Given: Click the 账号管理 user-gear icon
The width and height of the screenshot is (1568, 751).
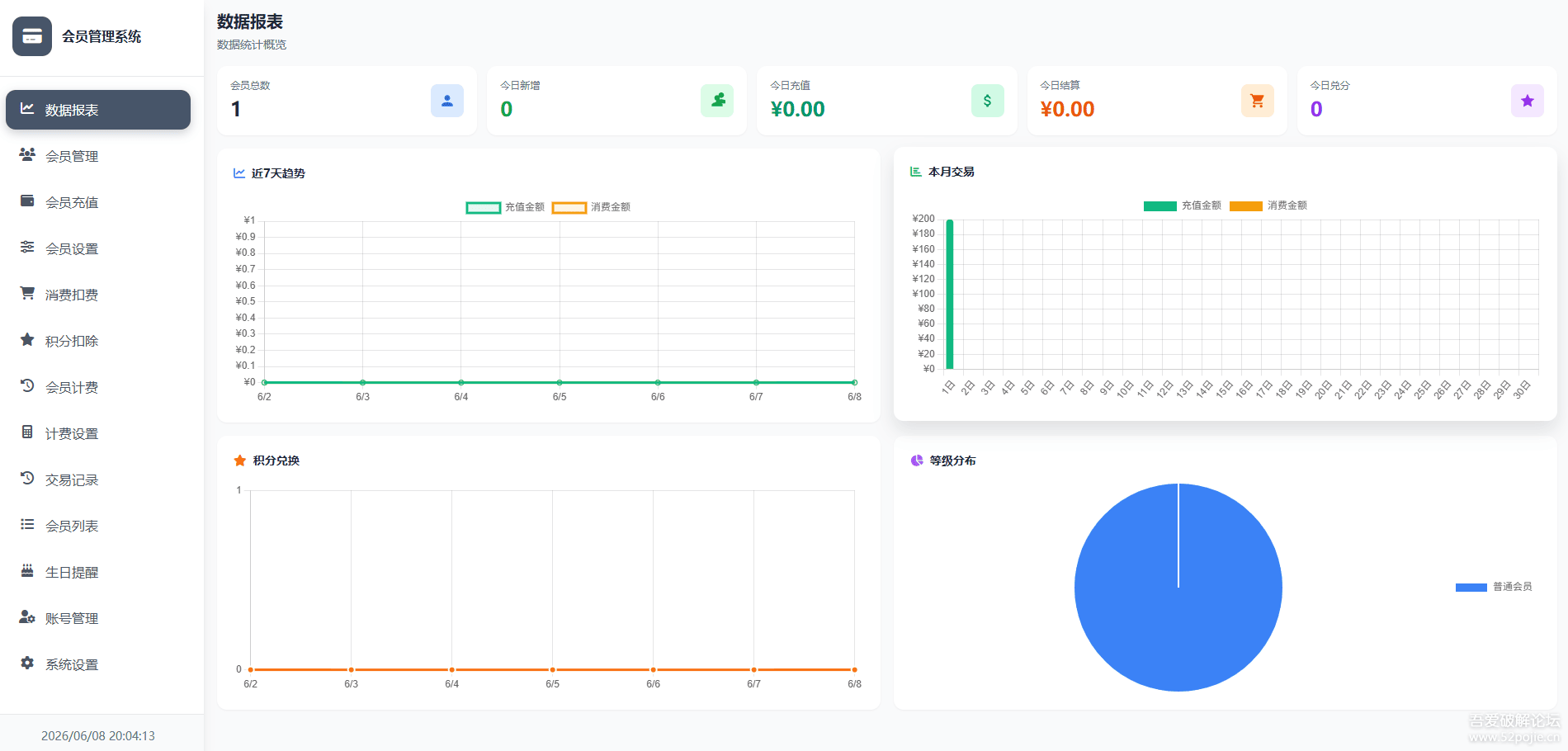Looking at the screenshot, I should coord(27,616).
